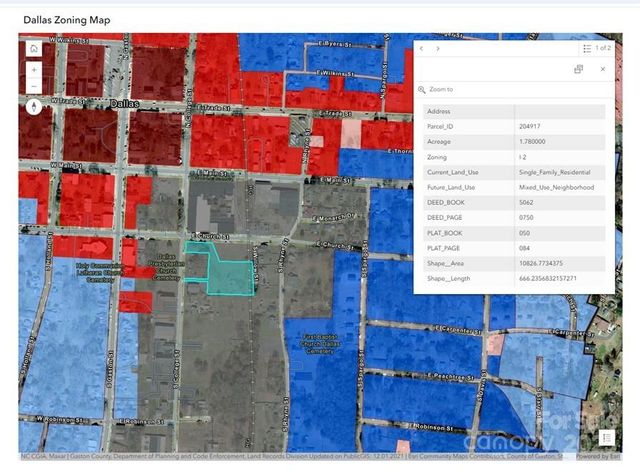Image resolution: width=640 pixels, height=470 pixels.
Task: Click the Zoning row in popup table
Action: click(x=514, y=157)
